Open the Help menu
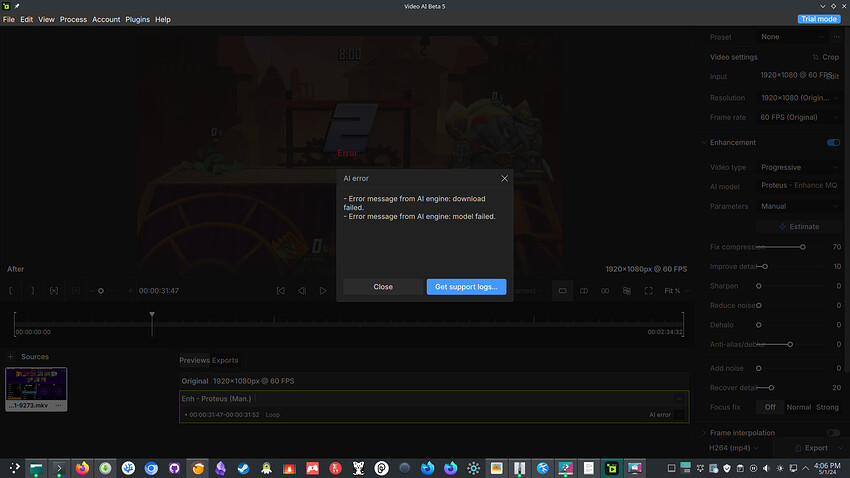Image resolution: width=850 pixels, height=478 pixels. tap(163, 20)
